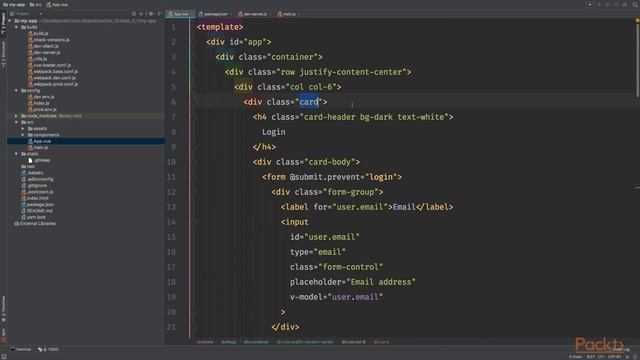The width and height of the screenshot is (640, 360).
Task: Switch to the main.js editor tab
Action: coord(288,14)
